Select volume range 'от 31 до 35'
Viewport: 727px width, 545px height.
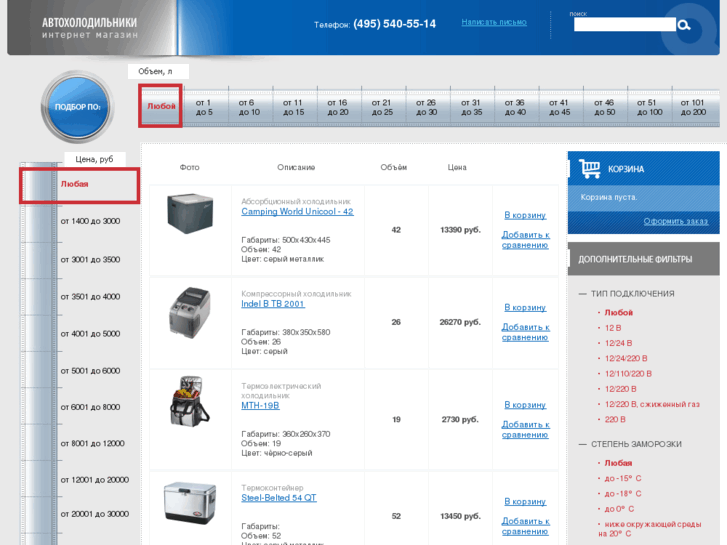pyautogui.click(x=471, y=107)
